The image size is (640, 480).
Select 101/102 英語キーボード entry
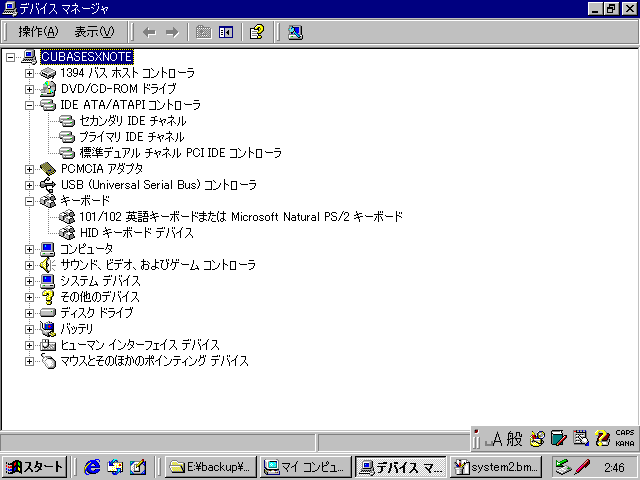(241, 217)
